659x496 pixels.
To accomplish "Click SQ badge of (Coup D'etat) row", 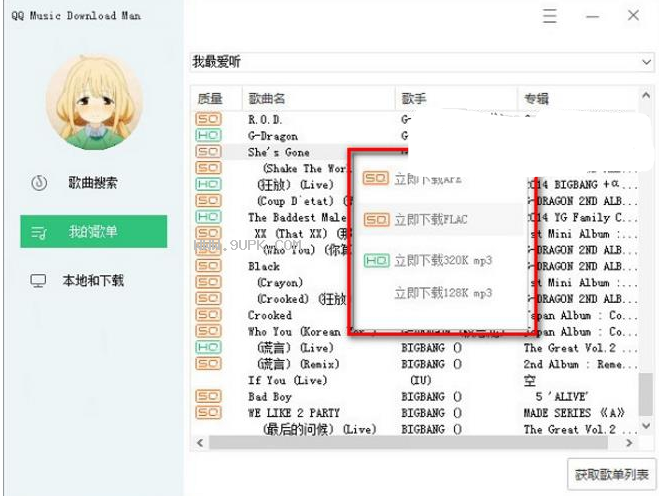I will [x=208, y=201].
